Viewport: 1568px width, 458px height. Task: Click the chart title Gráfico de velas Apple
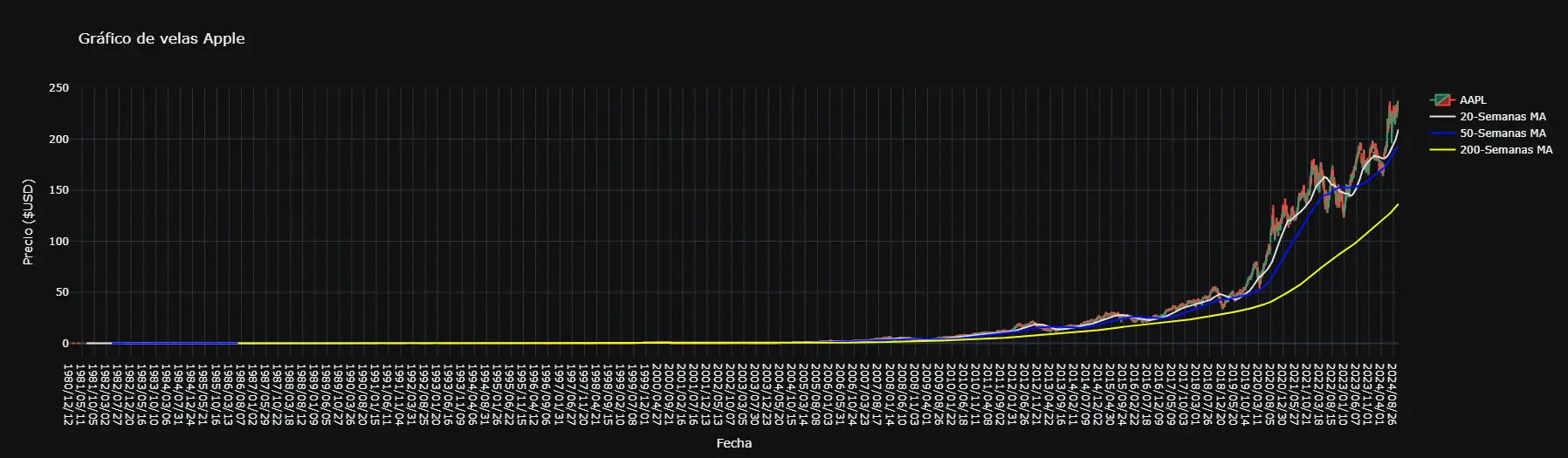tap(162, 38)
